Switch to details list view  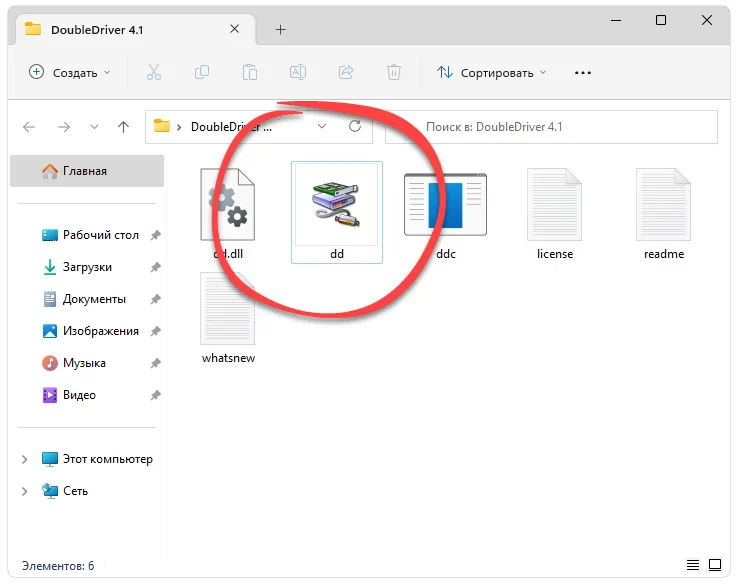692,564
